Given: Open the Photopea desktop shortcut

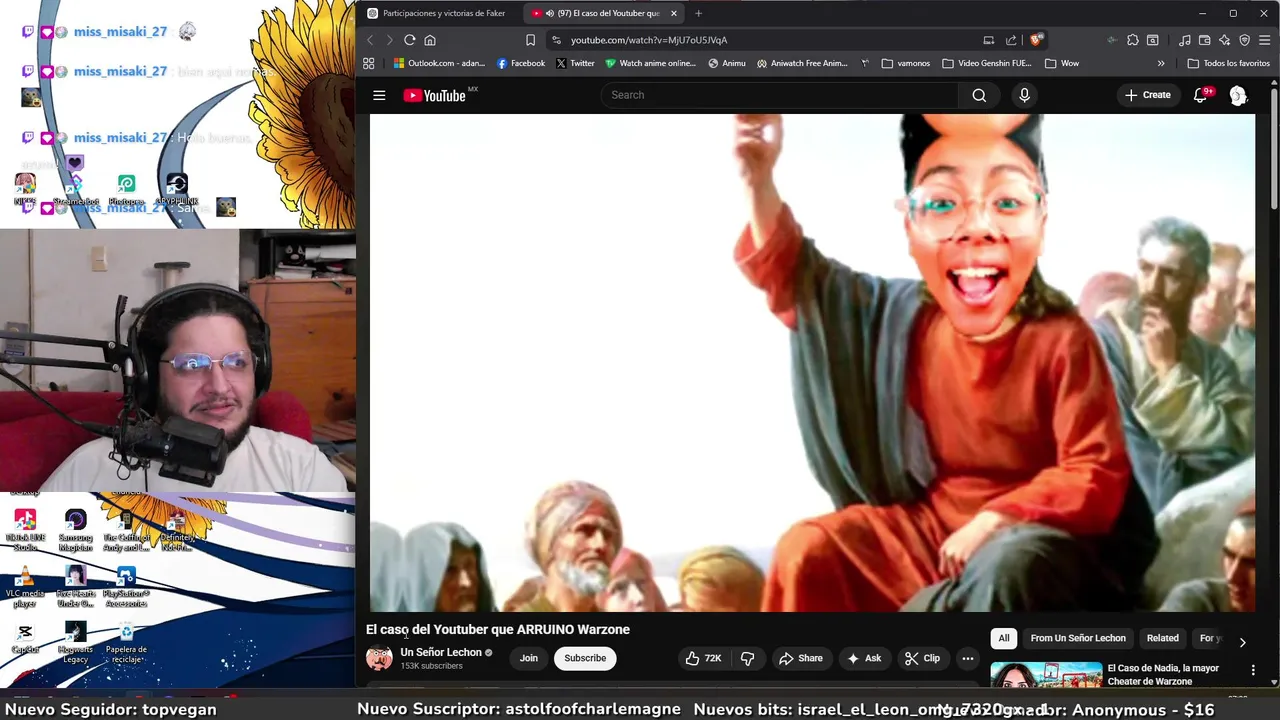Looking at the screenshot, I should [126, 189].
